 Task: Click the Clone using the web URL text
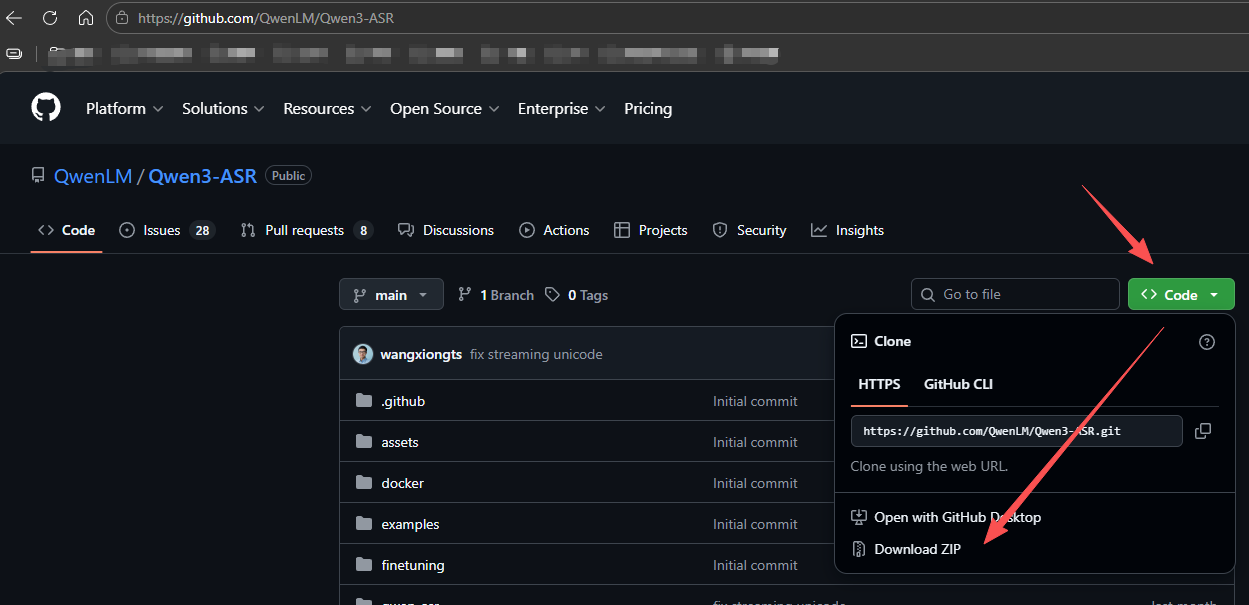click(x=929, y=466)
